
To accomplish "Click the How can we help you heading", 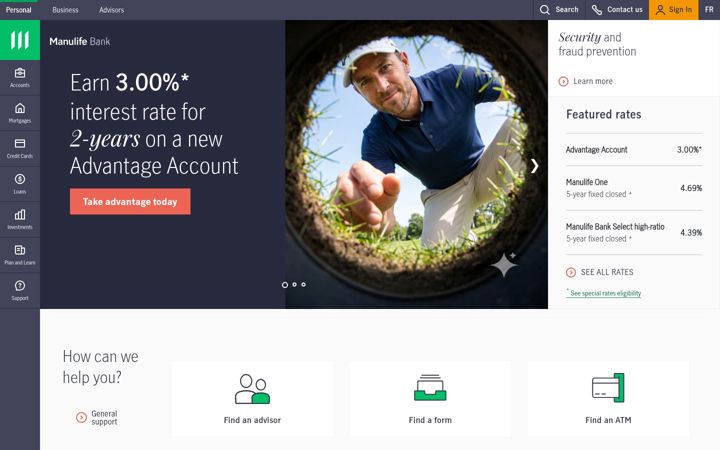I will 101,367.
